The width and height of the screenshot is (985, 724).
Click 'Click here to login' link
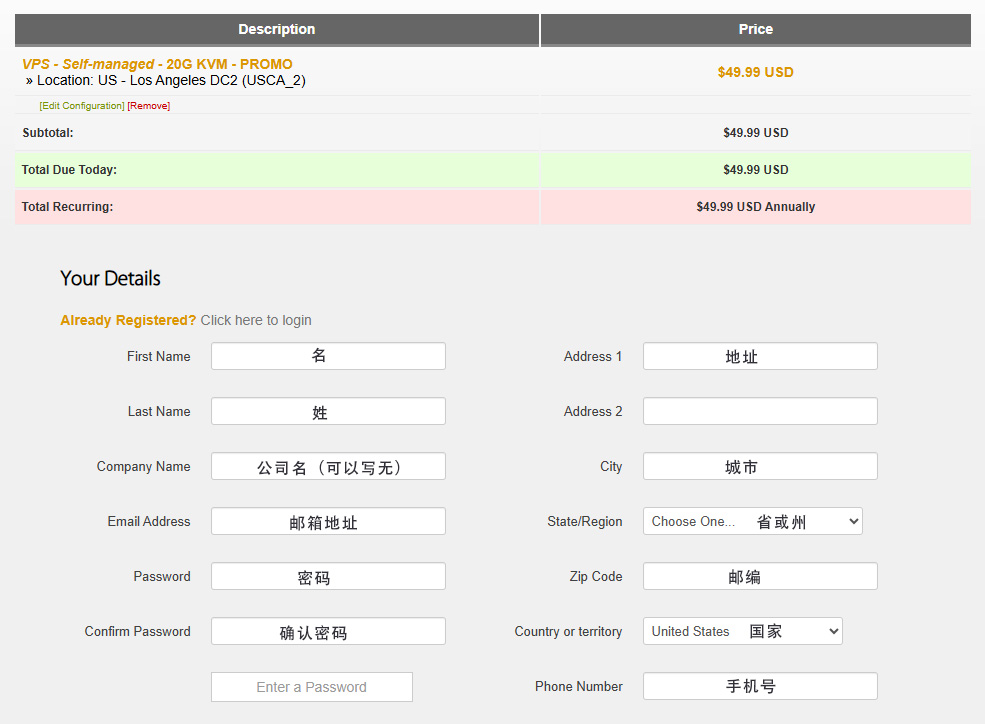click(x=256, y=320)
